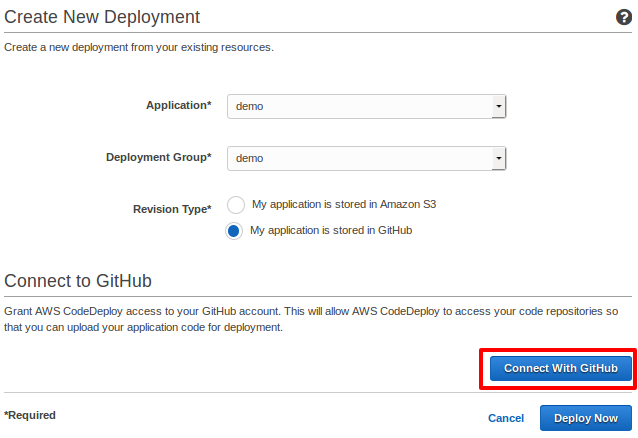Click the '*Required' note

30,415
